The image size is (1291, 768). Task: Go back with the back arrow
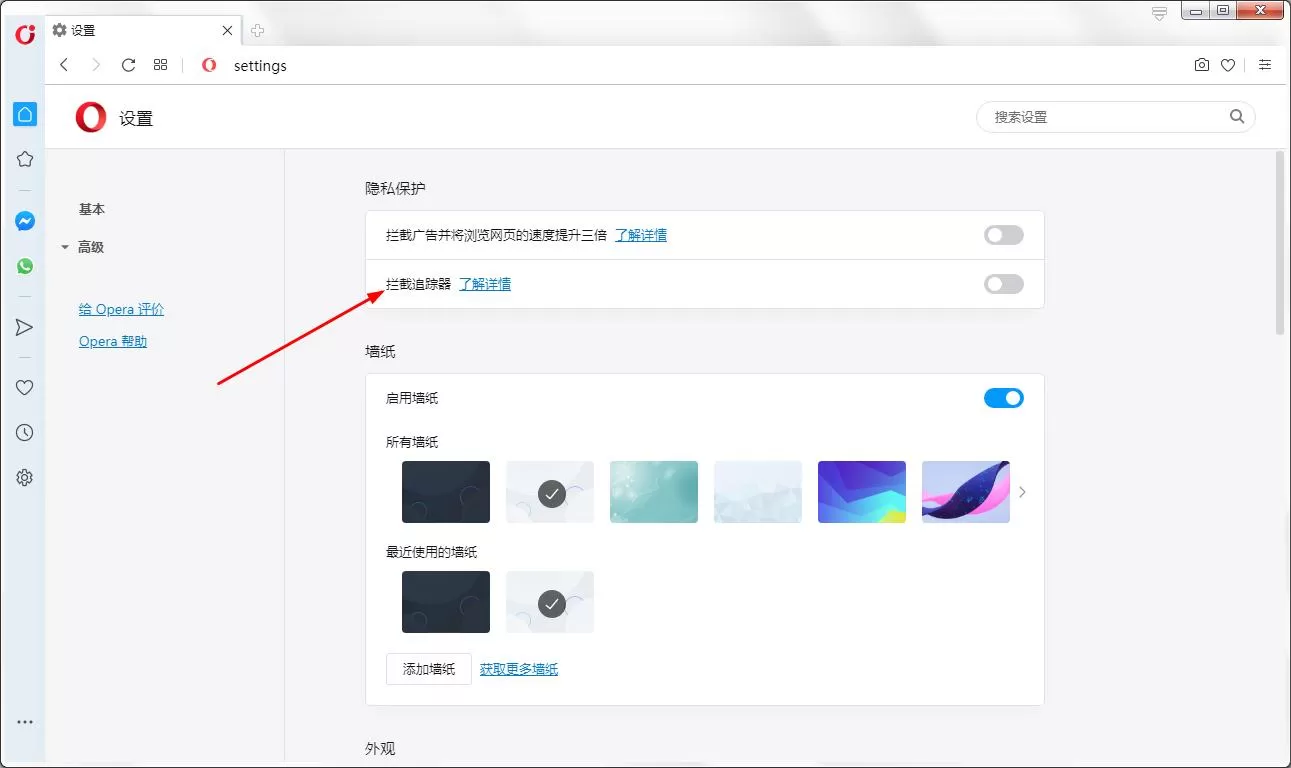(64, 65)
